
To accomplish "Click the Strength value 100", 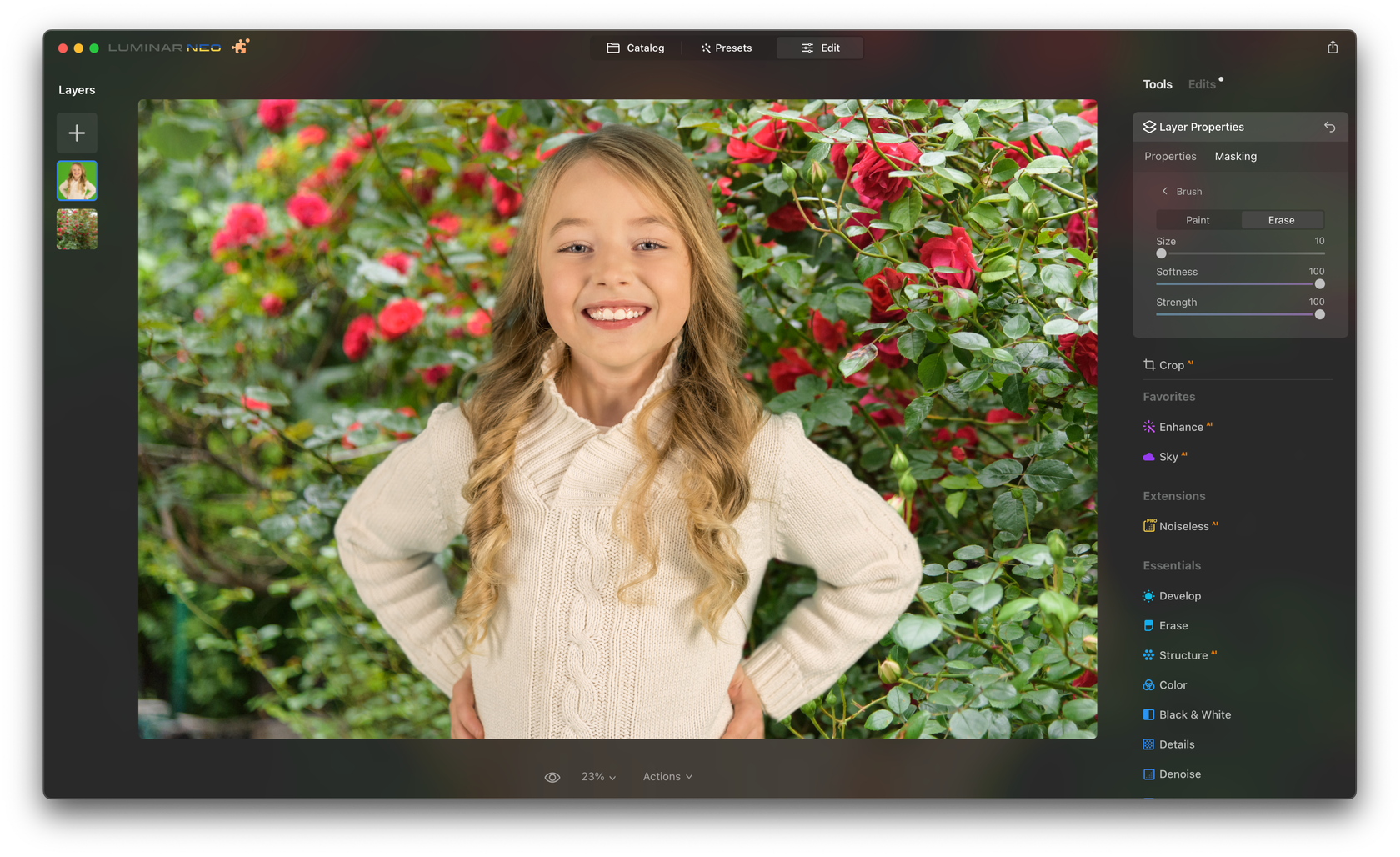I will pyautogui.click(x=1317, y=302).
